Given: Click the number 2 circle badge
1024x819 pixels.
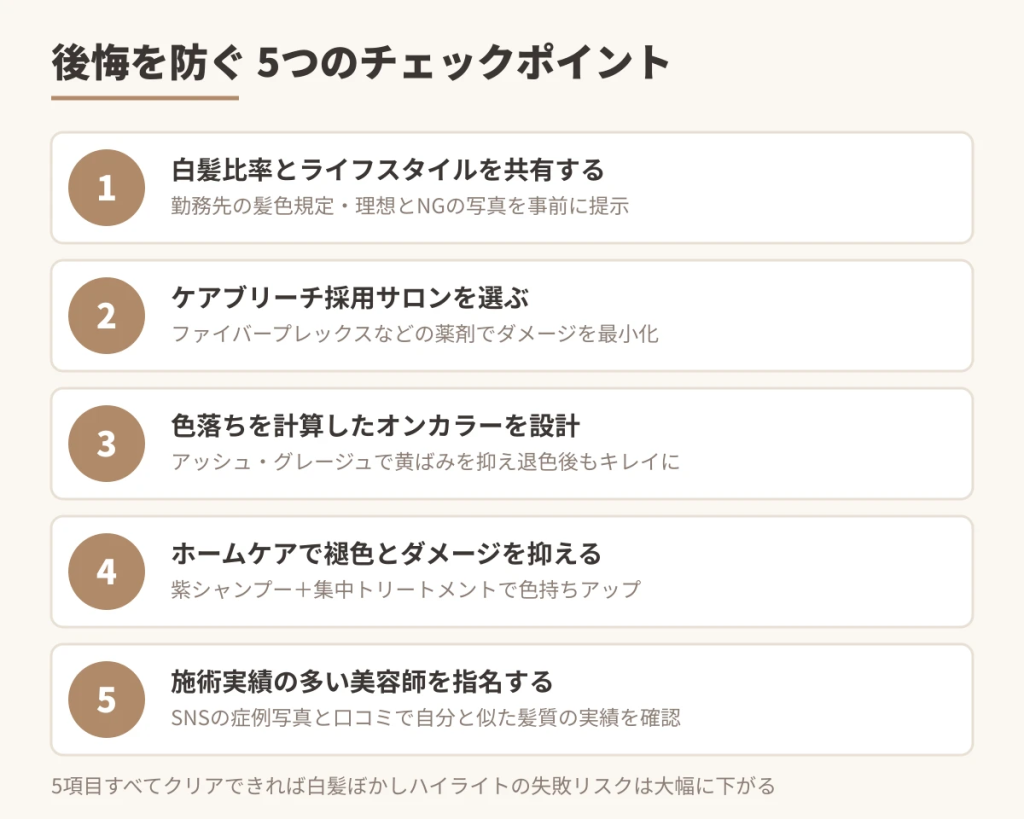Looking at the screenshot, I should tap(106, 316).
